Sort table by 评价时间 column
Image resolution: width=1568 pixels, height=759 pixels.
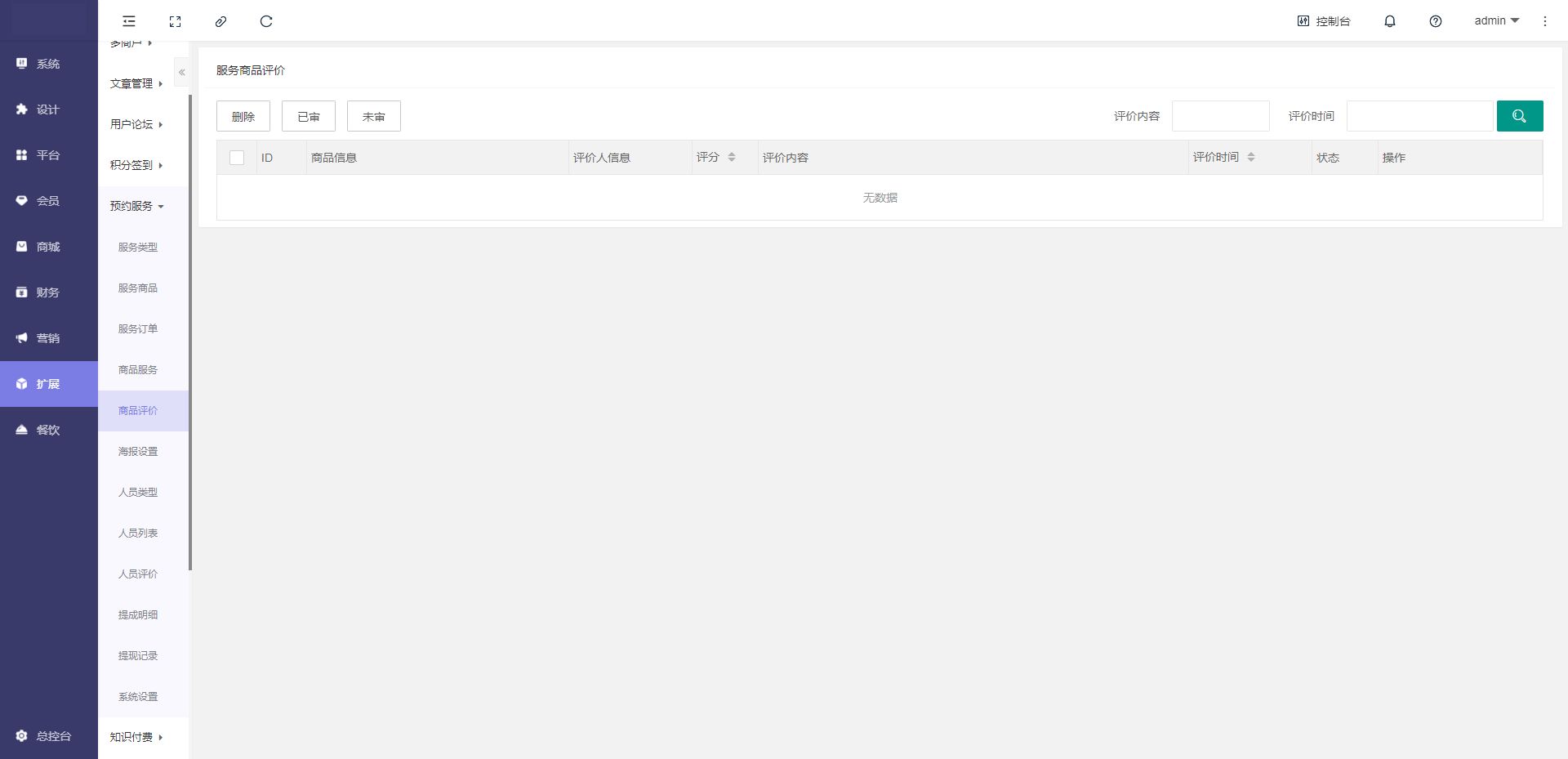(1250, 157)
